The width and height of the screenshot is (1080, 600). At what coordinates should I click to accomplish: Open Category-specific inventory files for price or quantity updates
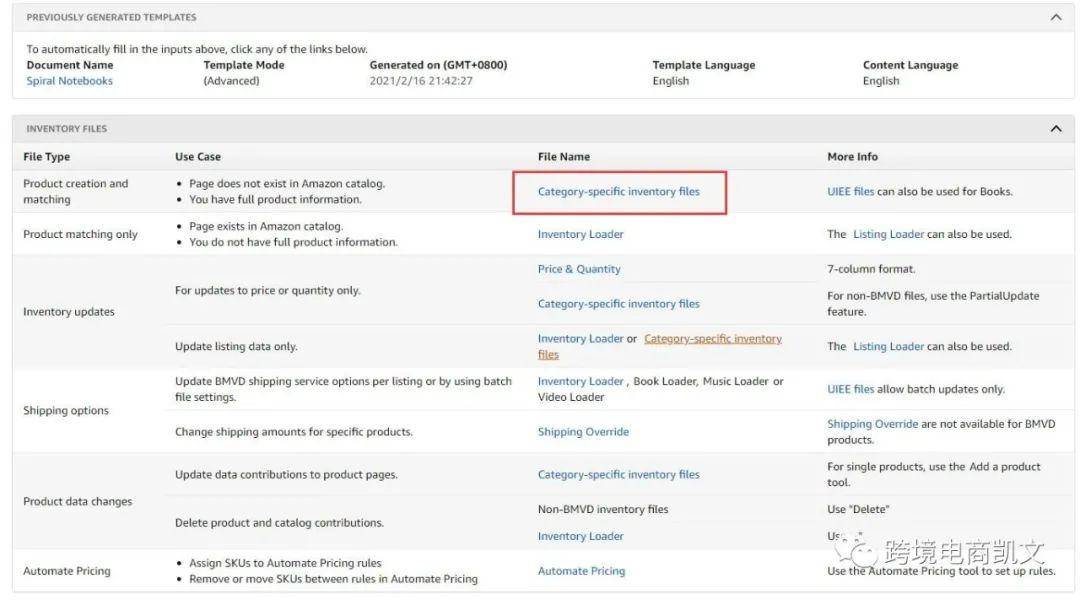coord(618,304)
